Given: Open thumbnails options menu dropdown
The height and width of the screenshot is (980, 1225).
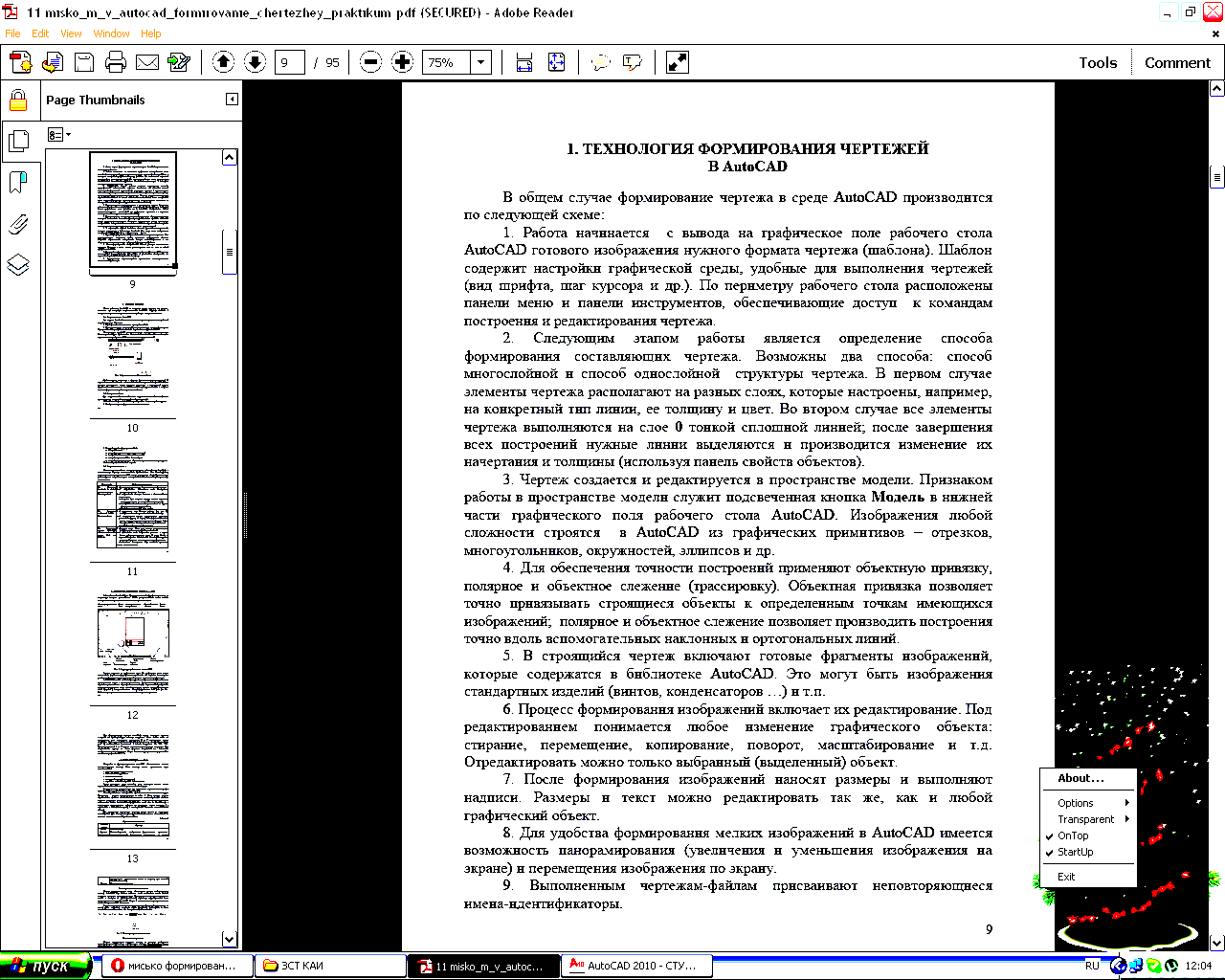Looking at the screenshot, I should point(59,135).
